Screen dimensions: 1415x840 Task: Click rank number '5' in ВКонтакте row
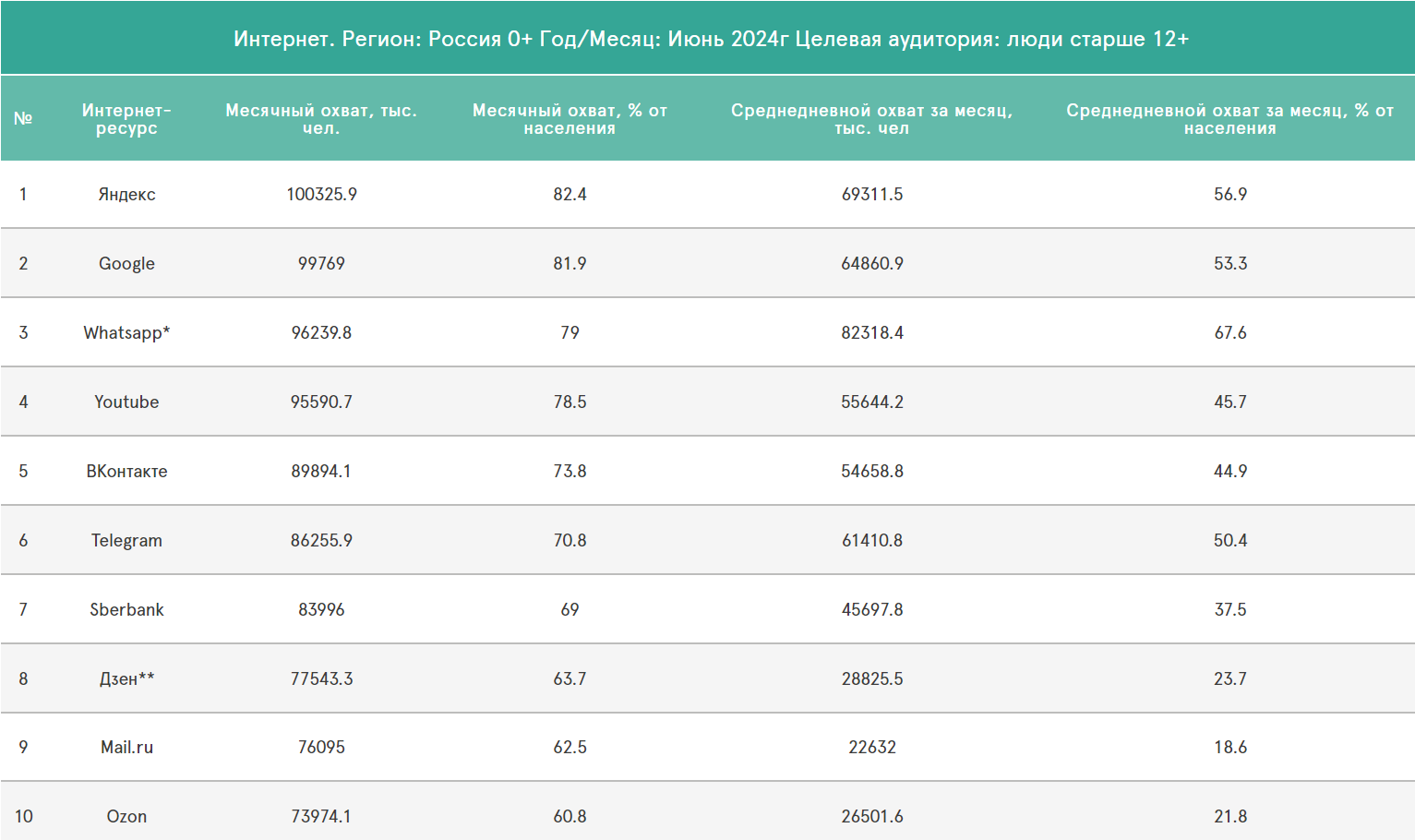click(23, 471)
